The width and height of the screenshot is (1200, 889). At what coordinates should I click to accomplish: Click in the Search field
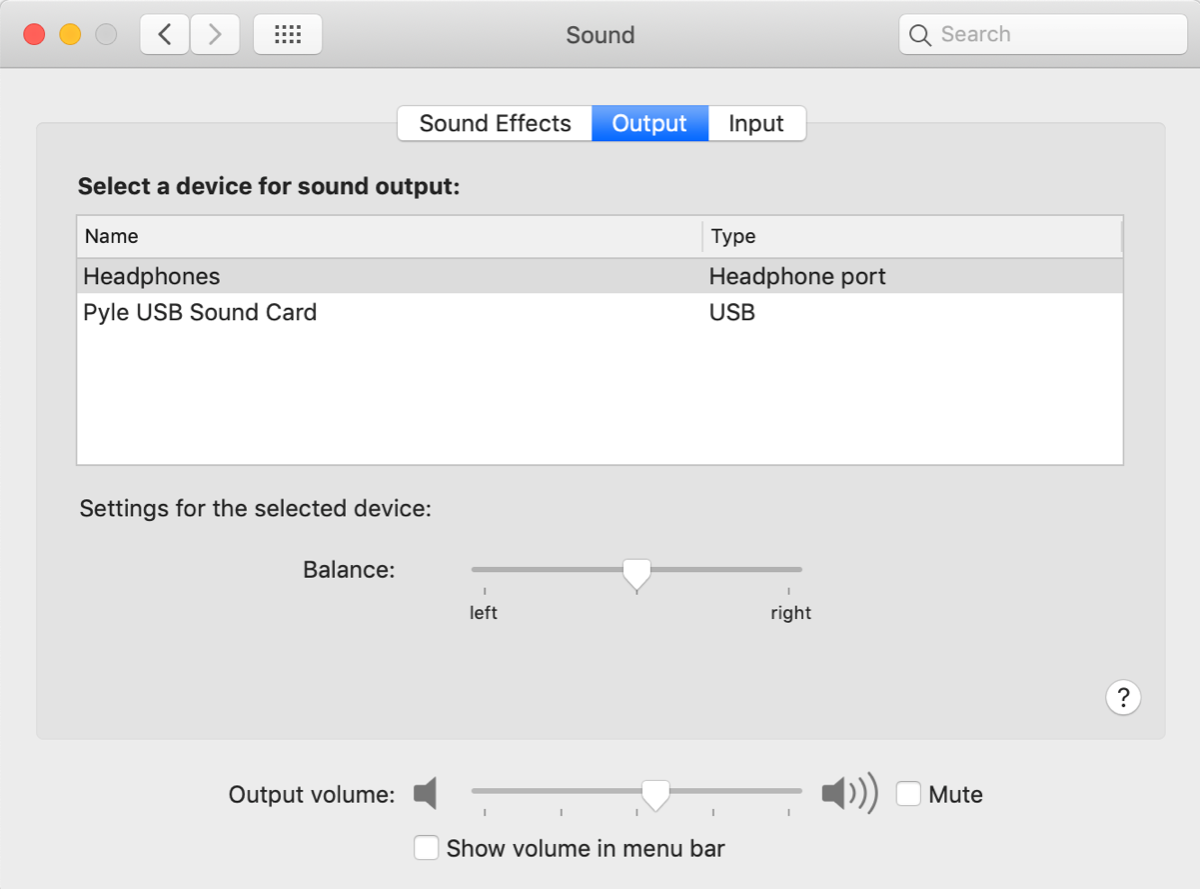click(1055, 35)
